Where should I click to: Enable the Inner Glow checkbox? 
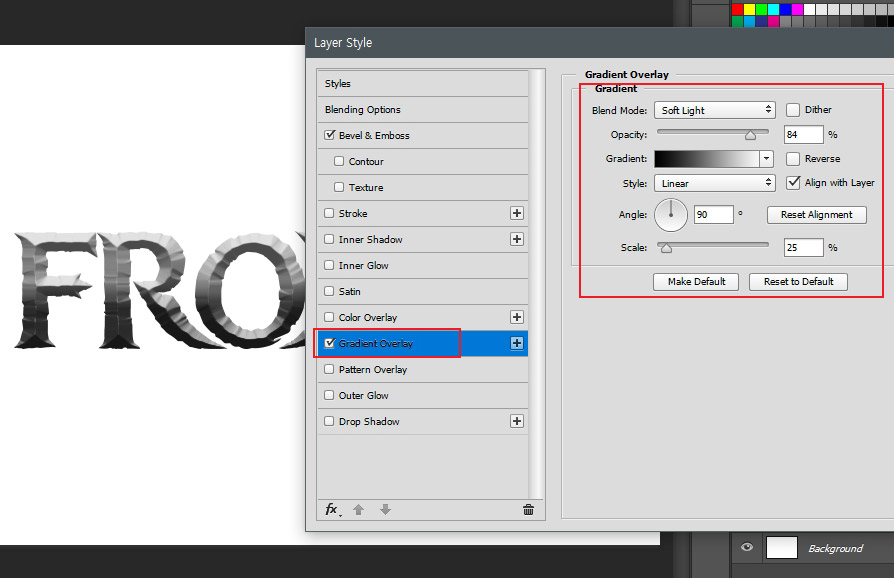tap(329, 265)
